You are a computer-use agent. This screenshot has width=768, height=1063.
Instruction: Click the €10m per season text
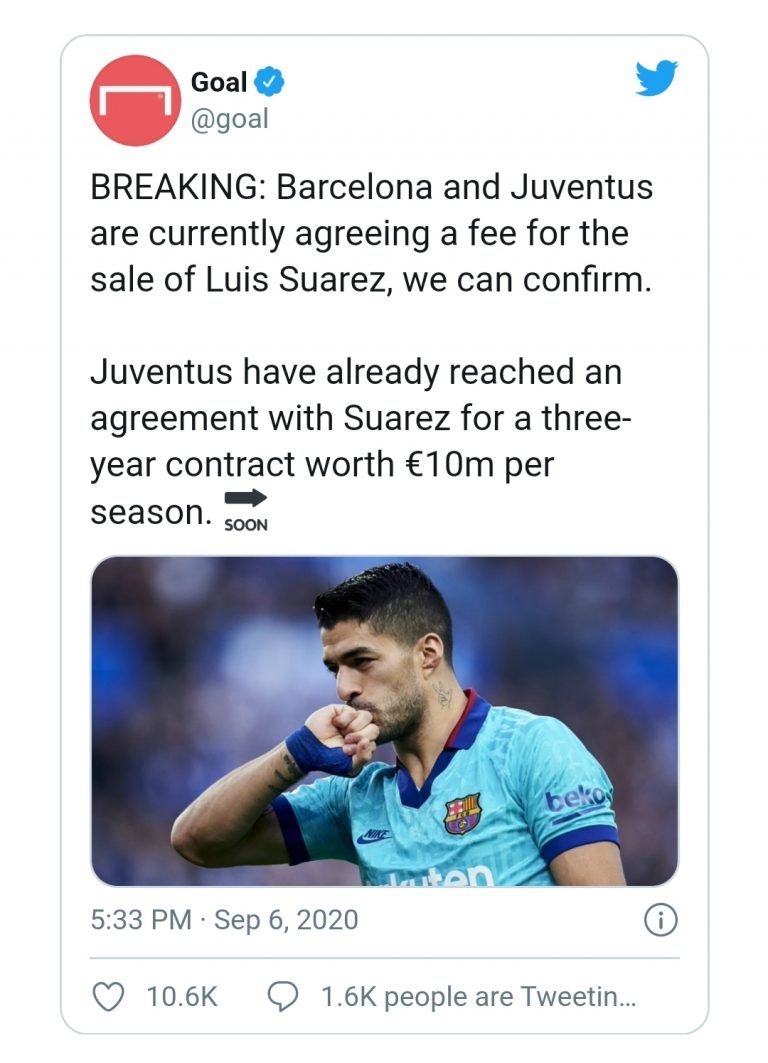[322, 487]
